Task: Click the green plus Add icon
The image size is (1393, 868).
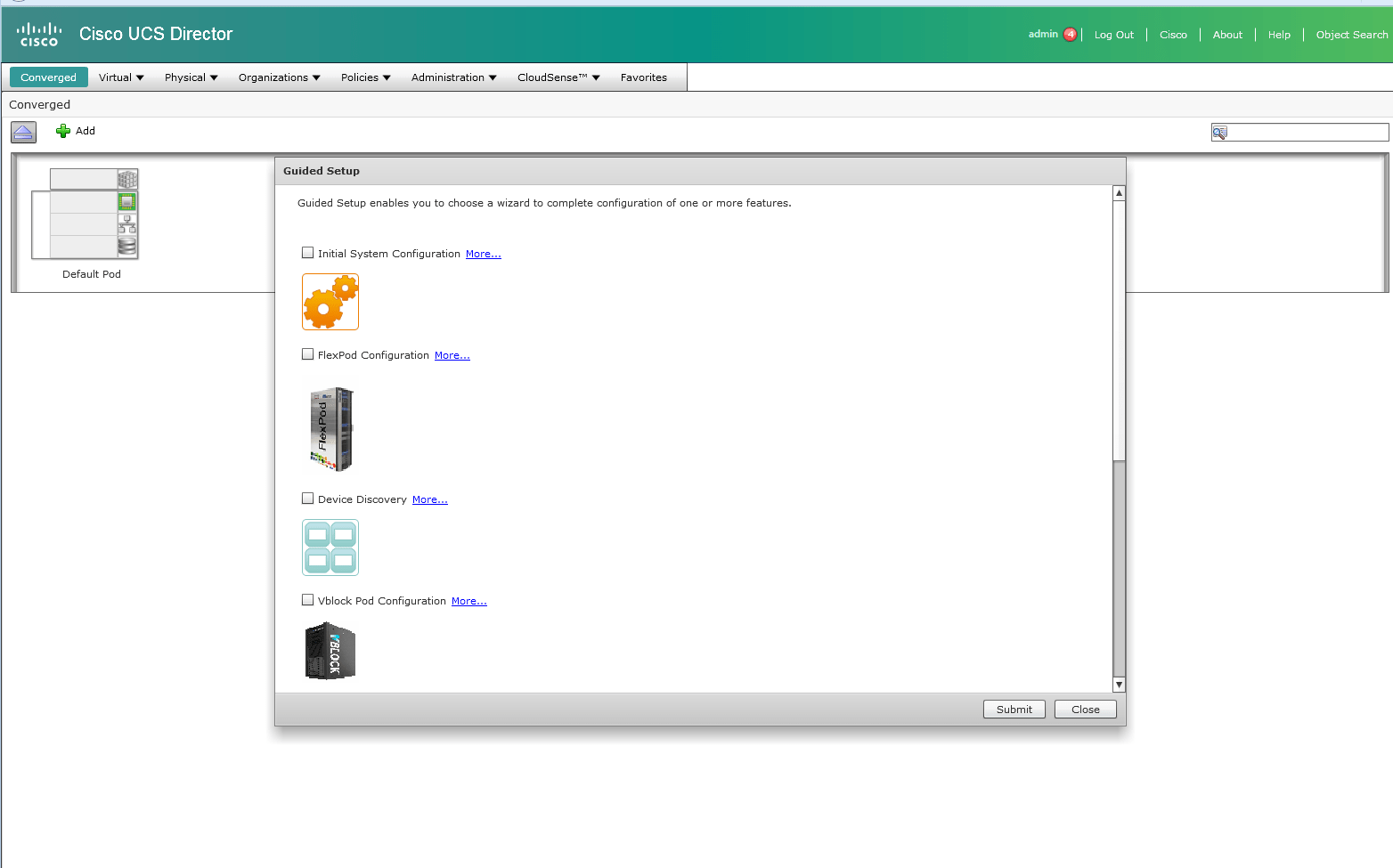Action: click(x=63, y=131)
